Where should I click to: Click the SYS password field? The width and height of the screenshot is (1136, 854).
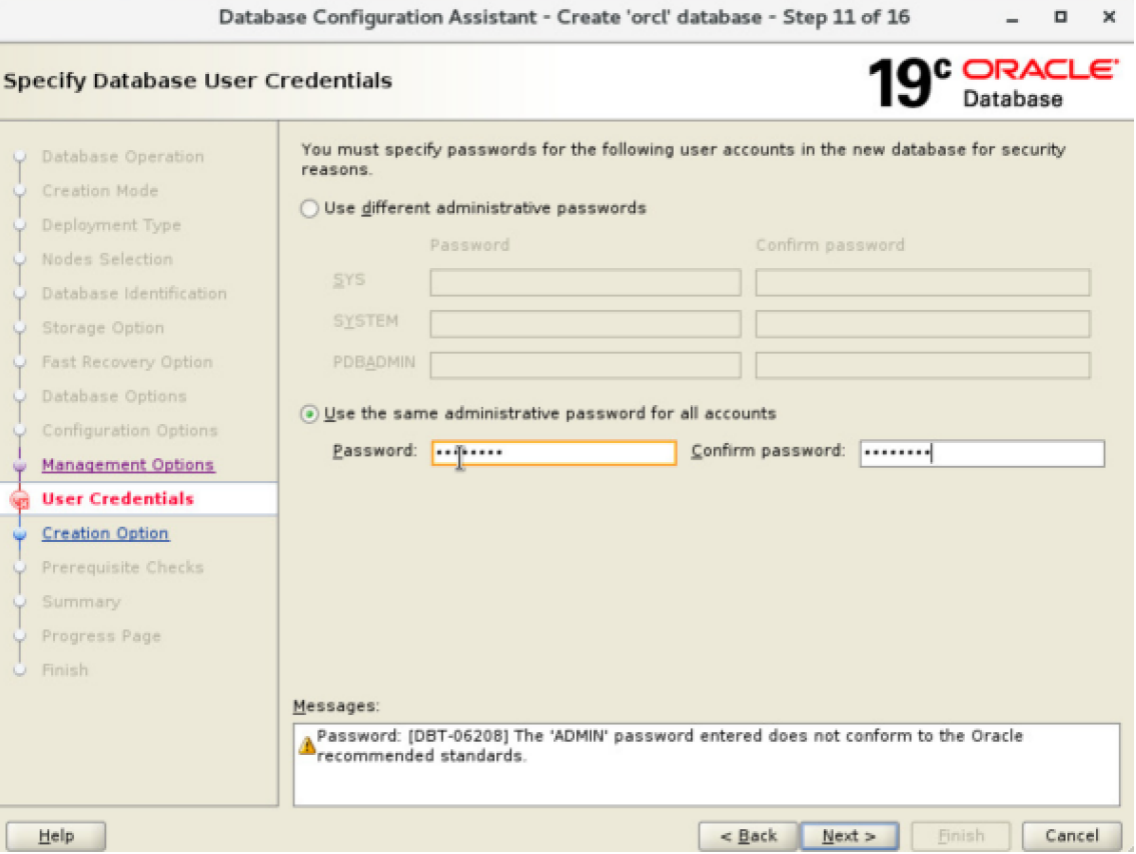(x=585, y=282)
